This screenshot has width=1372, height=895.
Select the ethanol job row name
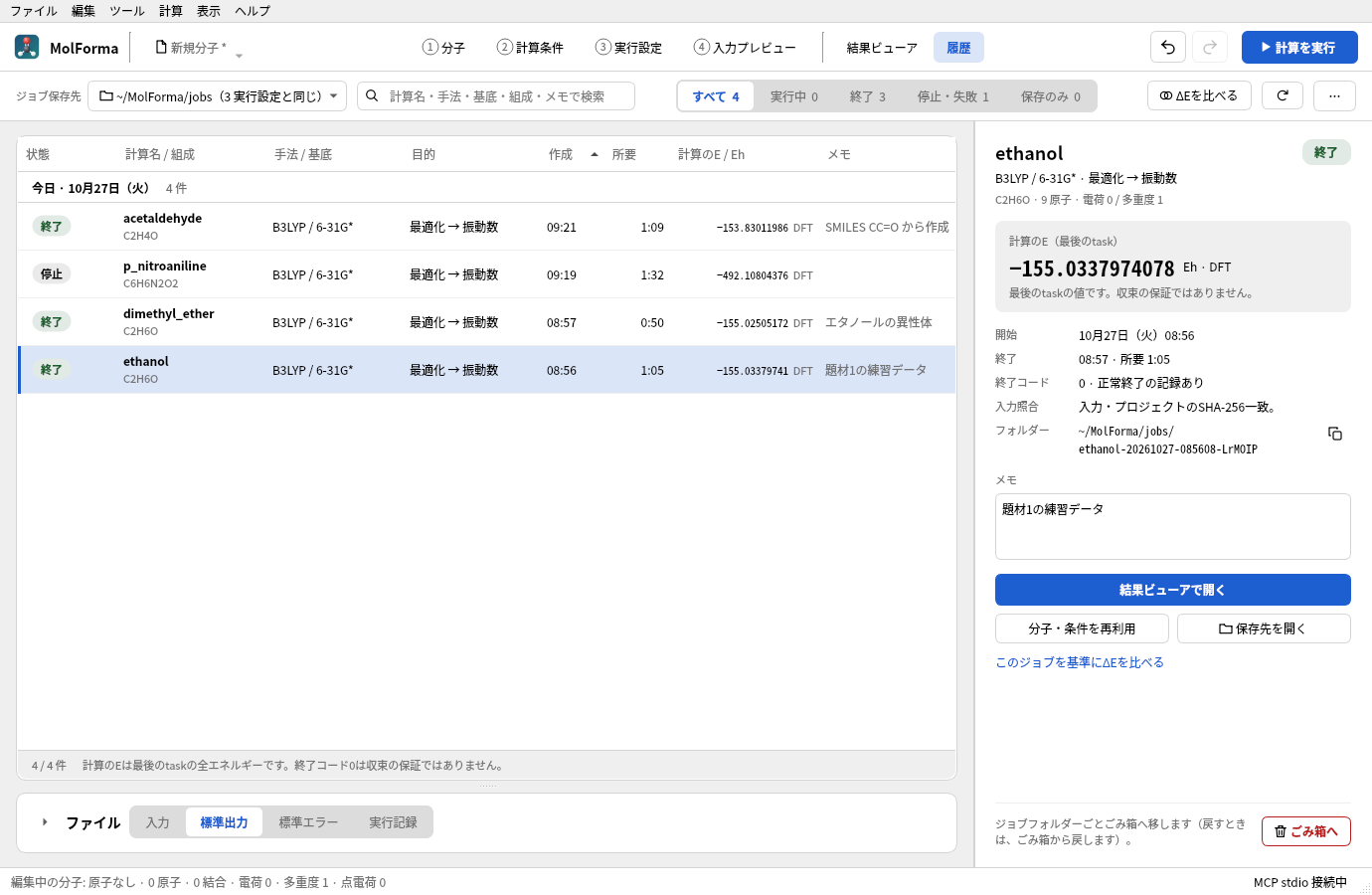(x=146, y=361)
